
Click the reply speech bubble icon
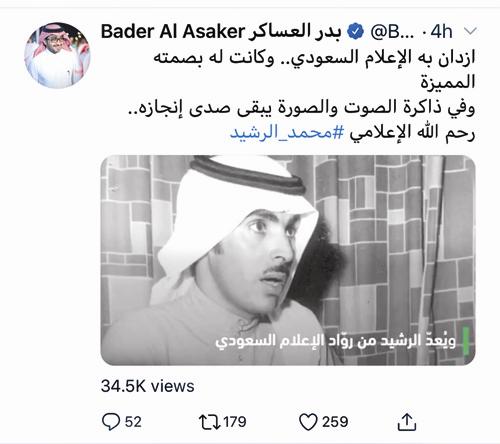click(x=111, y=422)
